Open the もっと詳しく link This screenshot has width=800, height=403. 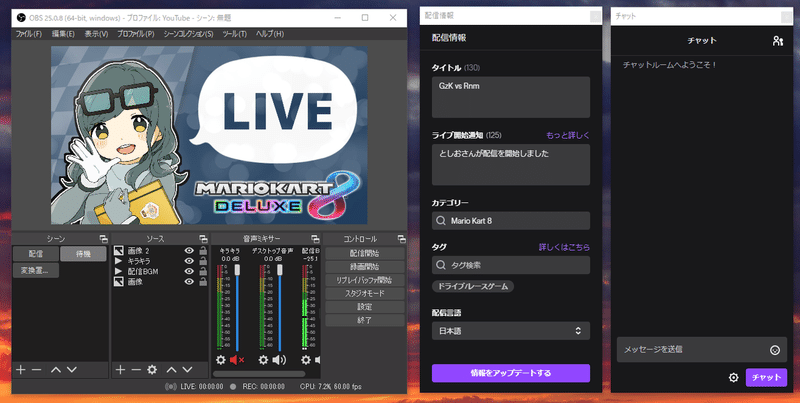pos(567,135)
